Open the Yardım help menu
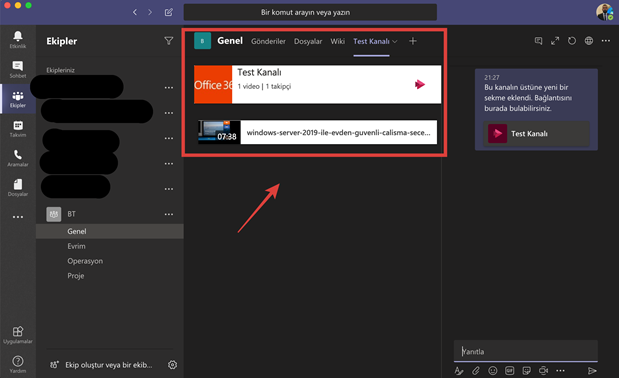Screen dimensions: 619x378 pos(18,364)
